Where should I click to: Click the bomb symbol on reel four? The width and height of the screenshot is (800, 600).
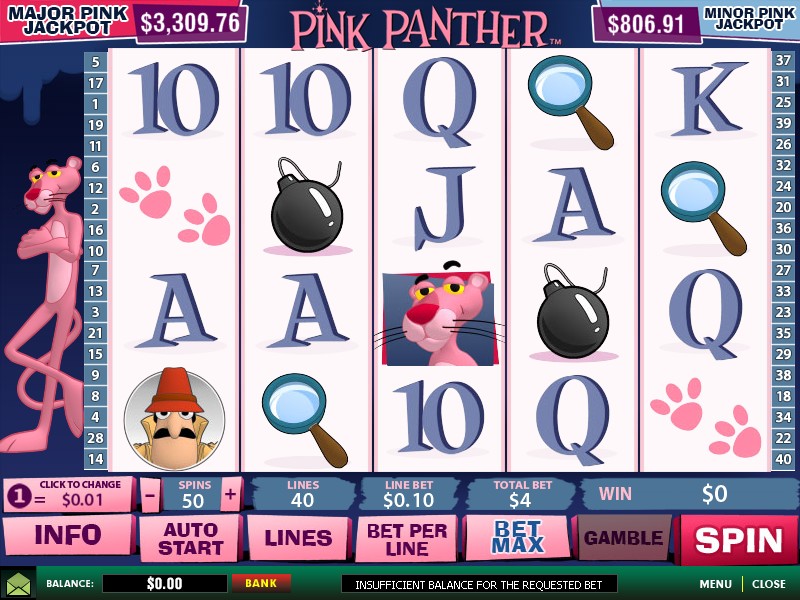pyautogui.click(x=573, y=311)
